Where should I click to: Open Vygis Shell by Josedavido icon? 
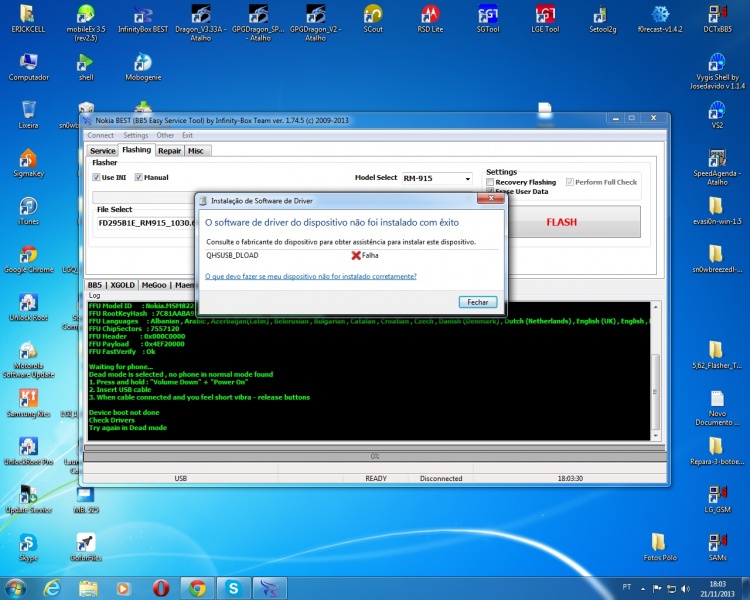(717, 71)
